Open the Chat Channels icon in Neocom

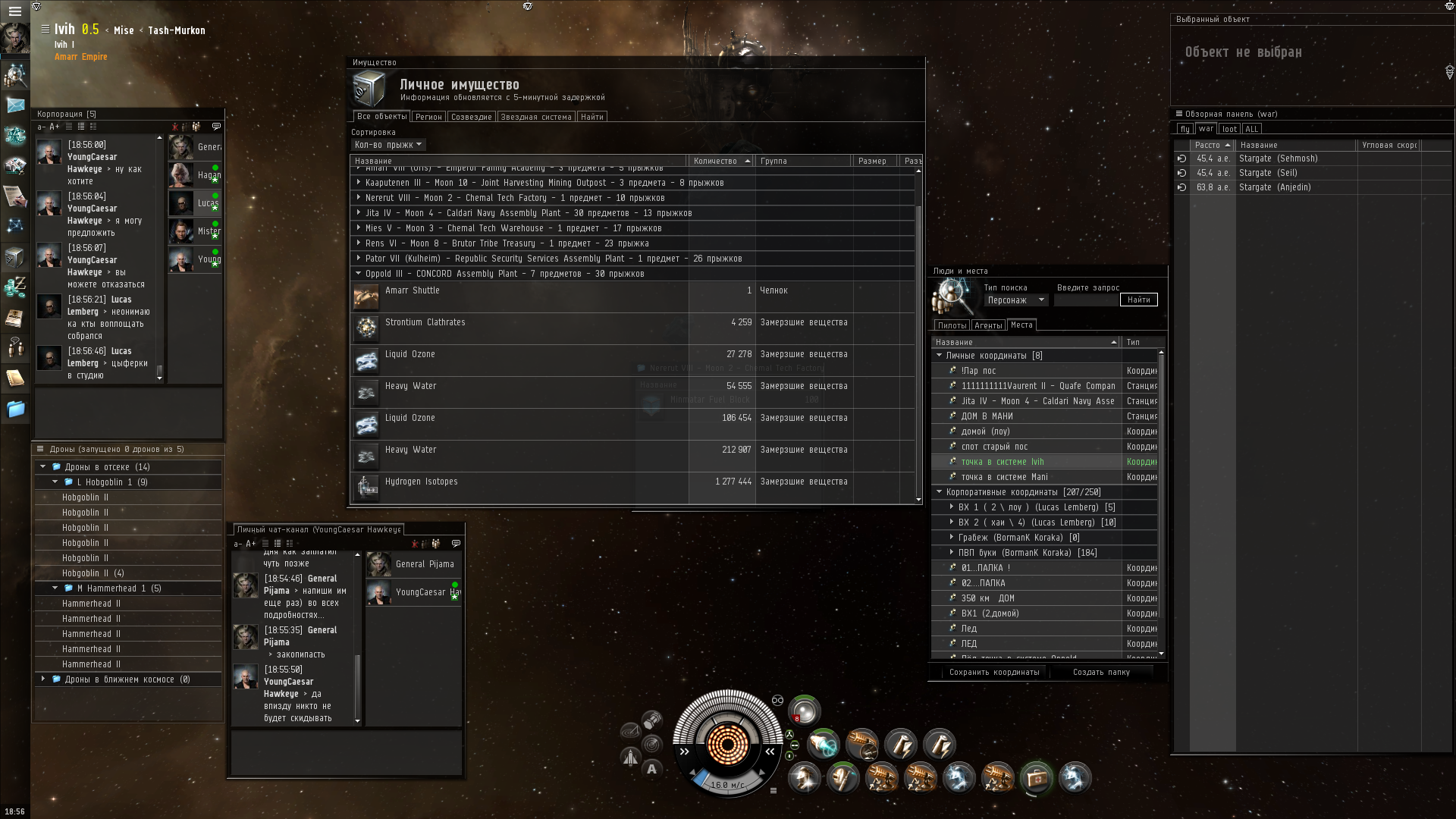pos(15,348)
